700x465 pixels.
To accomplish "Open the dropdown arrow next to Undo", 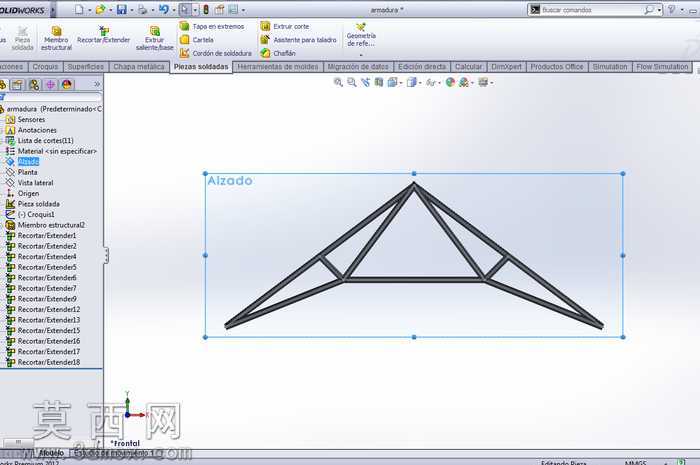I will click(174, 10).
